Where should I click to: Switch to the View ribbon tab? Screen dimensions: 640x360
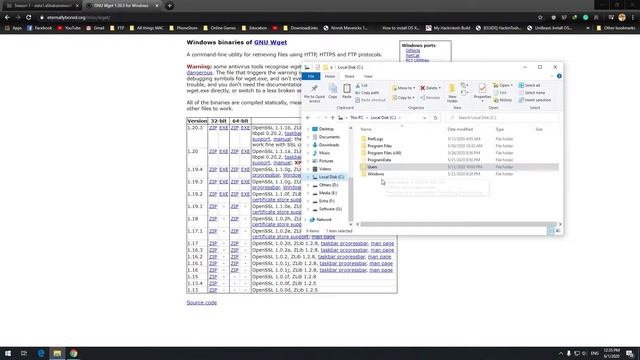[368, 76]
